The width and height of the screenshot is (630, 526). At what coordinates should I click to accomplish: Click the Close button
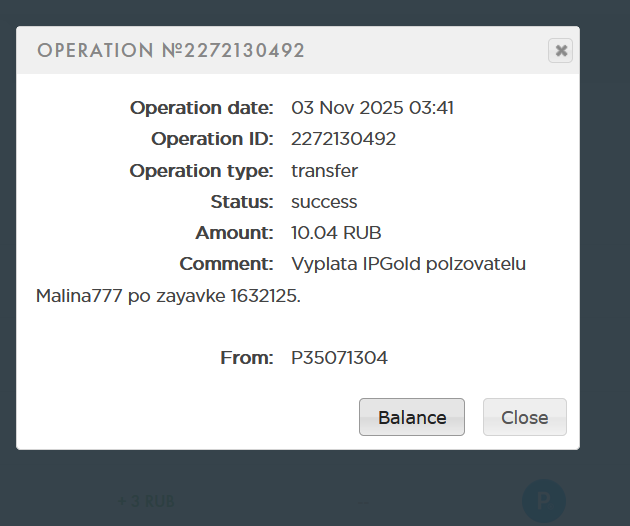click(x=524, y=417)
